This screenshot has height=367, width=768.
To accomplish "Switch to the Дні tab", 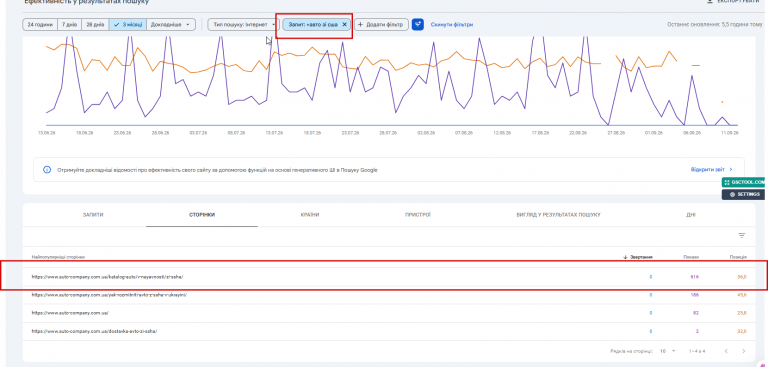I will point(691,215).
